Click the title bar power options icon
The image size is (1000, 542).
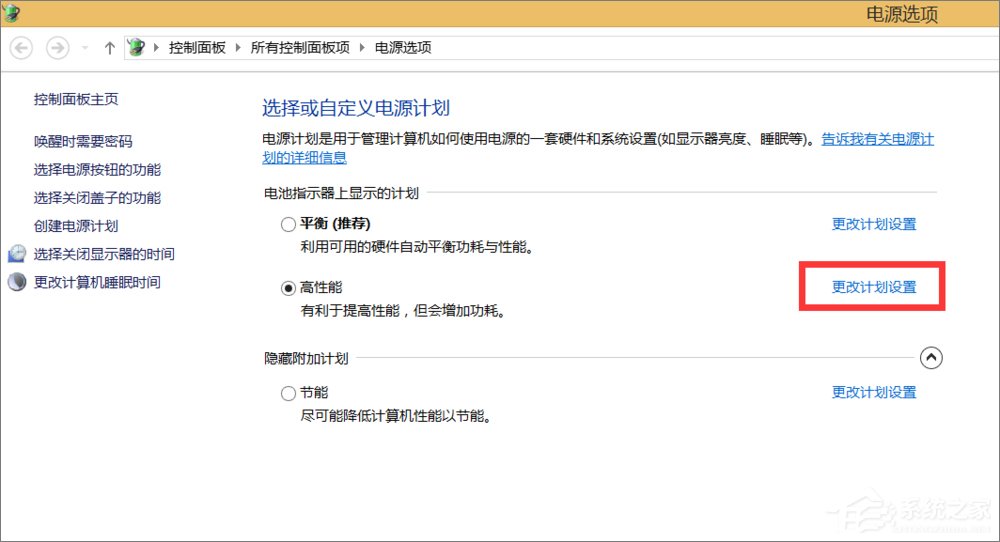click(11, 12)
